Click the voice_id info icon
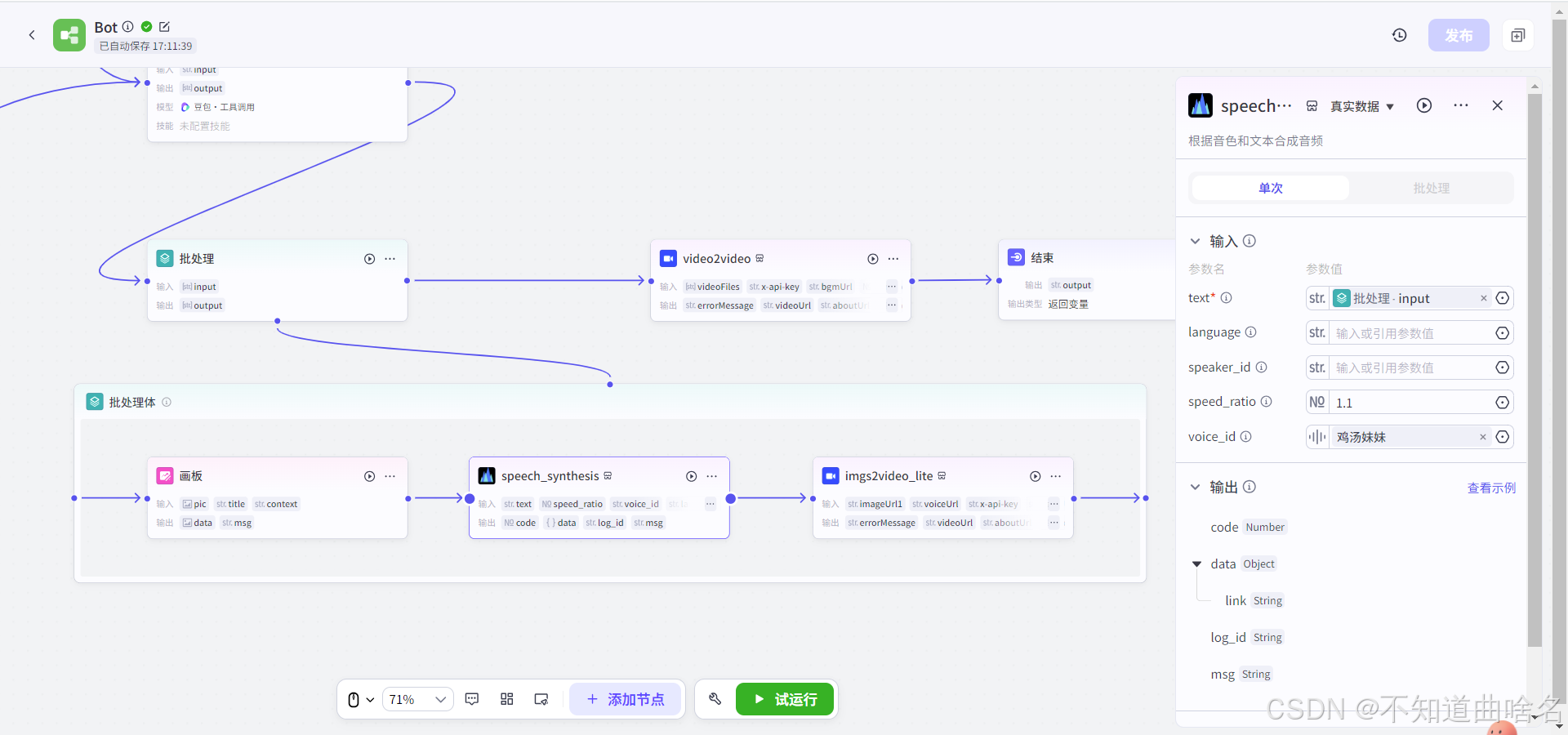Image resolution: width=1568 pixels, height=735 pixels. 1246,437
